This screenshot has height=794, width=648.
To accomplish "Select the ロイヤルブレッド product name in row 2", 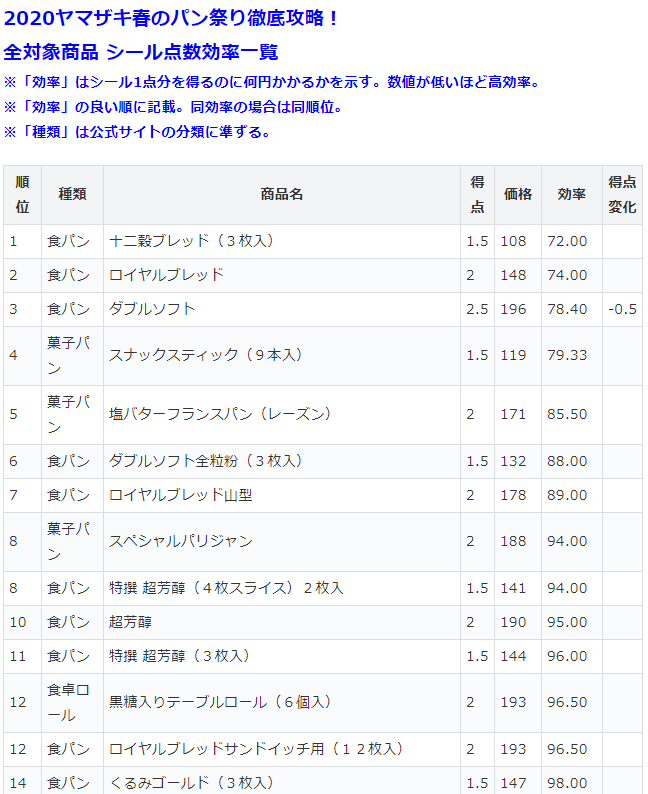I will [x=166, y=275].
